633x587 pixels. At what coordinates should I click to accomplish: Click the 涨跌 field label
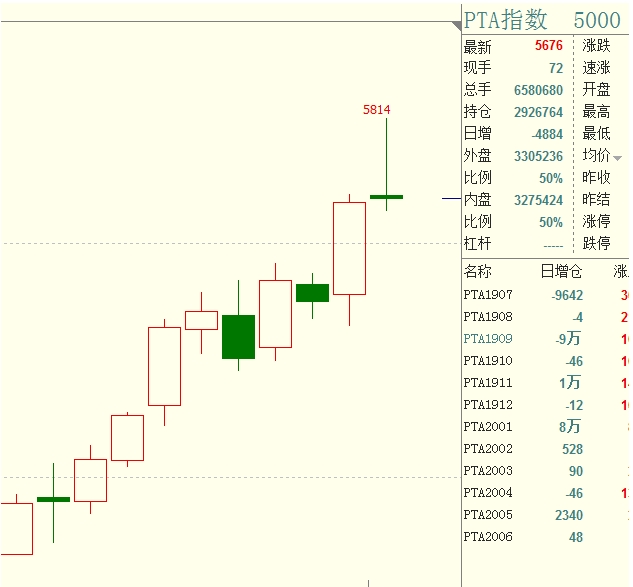[596, 46]
